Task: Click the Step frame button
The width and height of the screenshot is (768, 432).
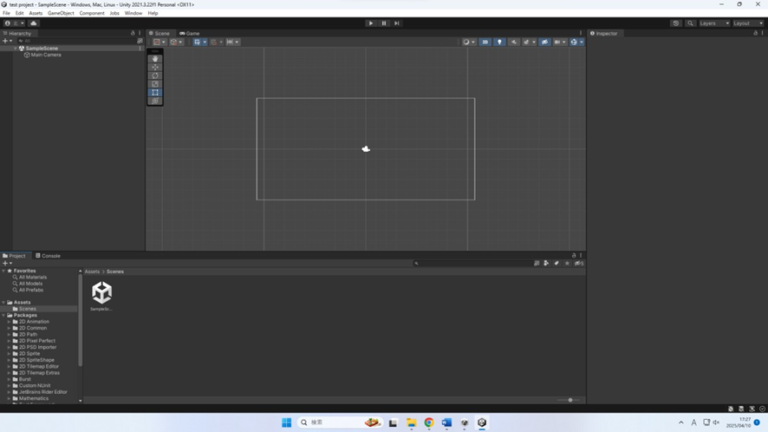Action: point(397,23)
